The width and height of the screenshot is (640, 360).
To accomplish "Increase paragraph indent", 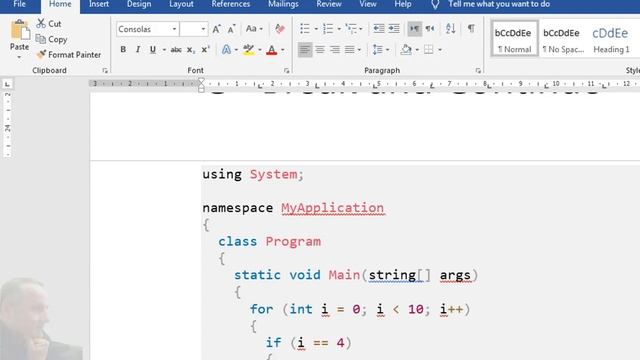I will click(394, 29).
